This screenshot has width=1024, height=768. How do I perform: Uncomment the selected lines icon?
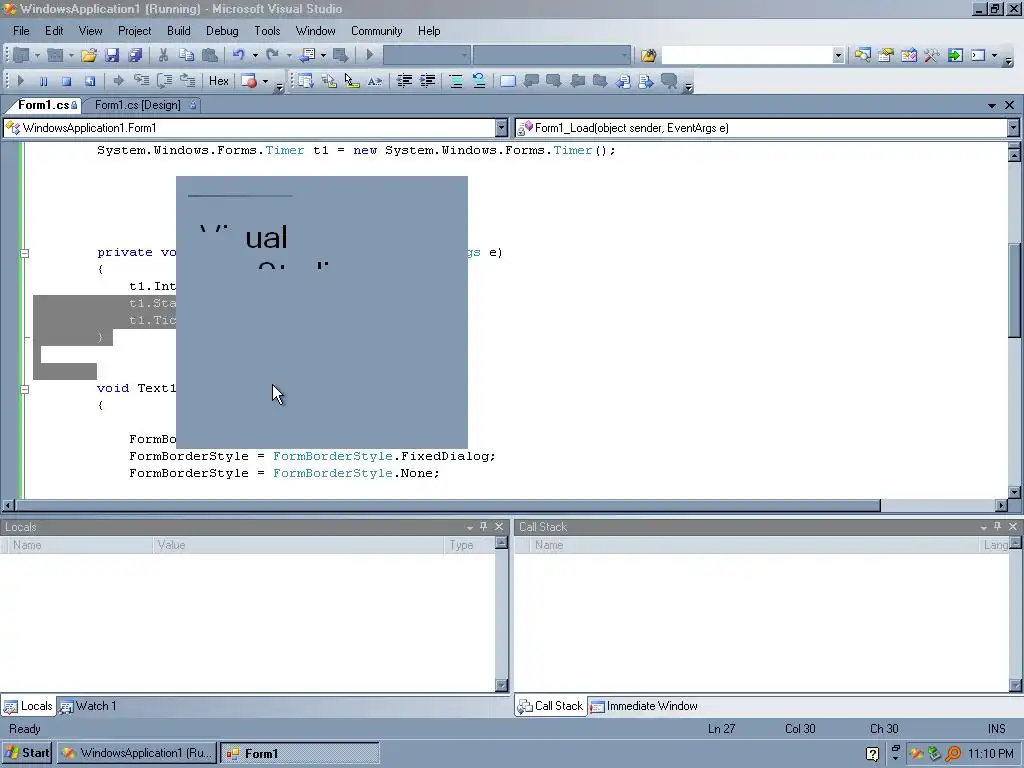[479, 81]
